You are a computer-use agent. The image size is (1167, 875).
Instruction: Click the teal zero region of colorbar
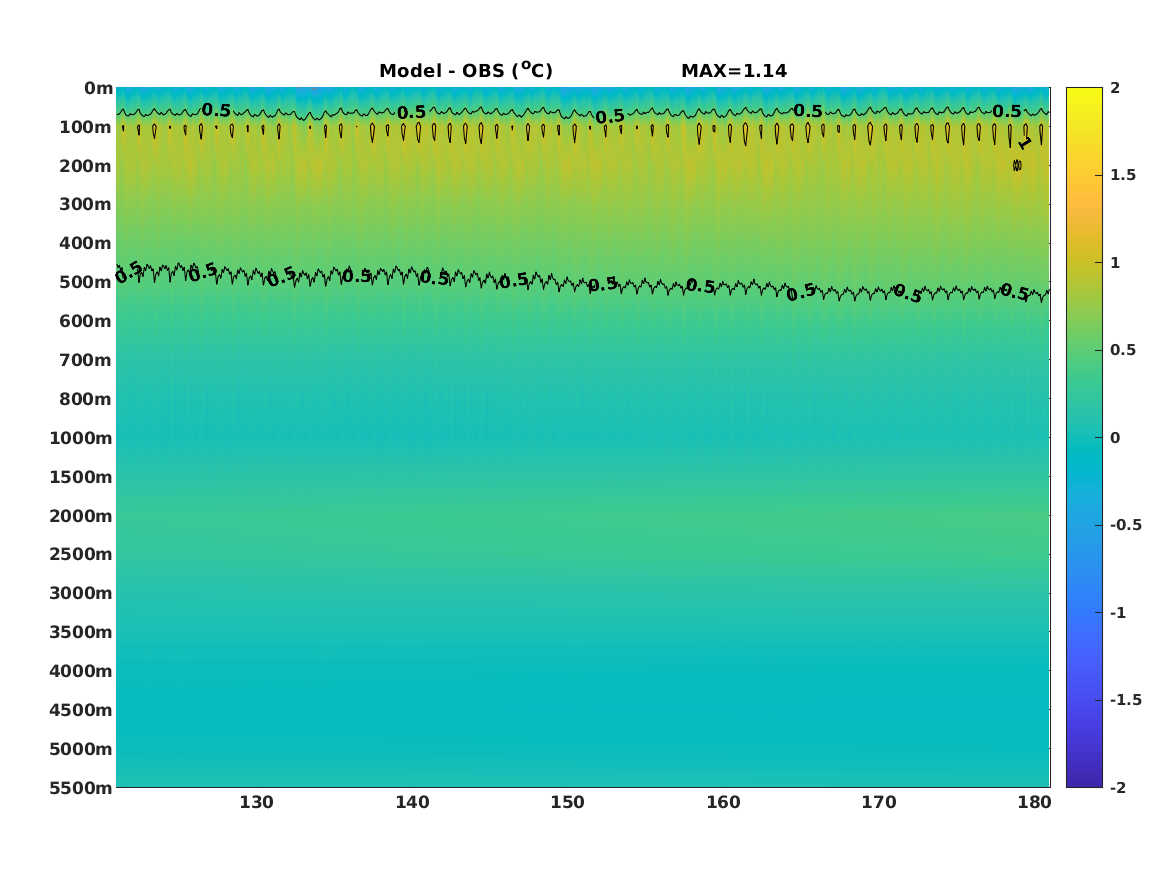1084,438
